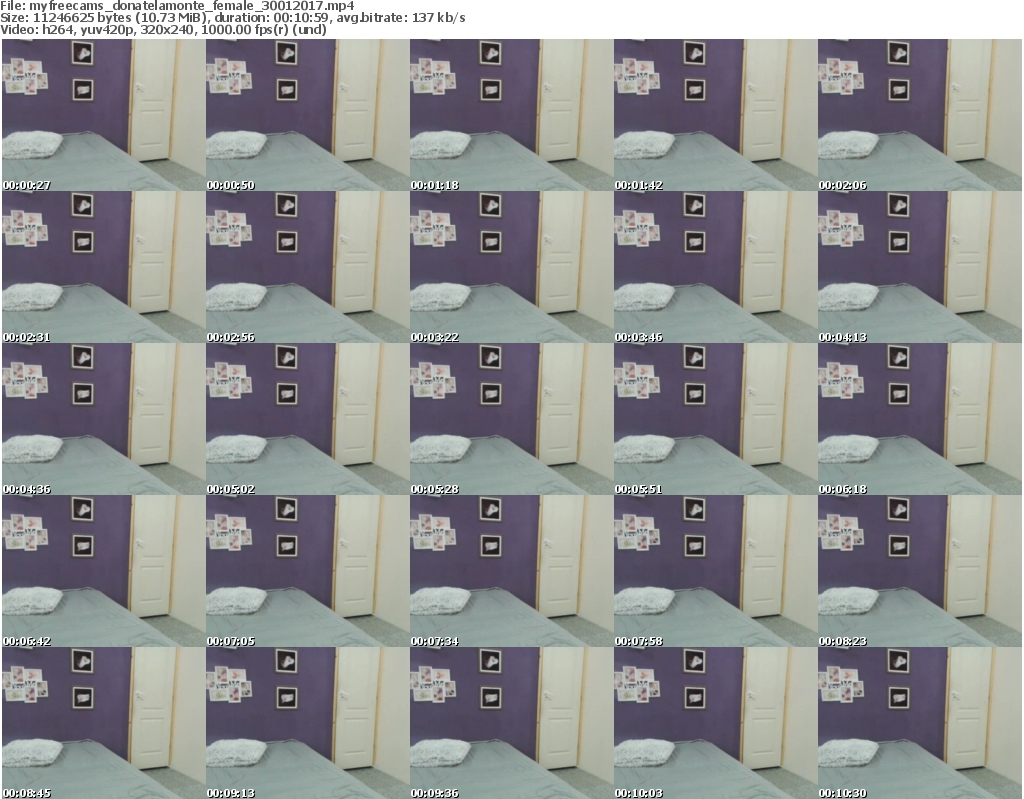Select the thumbnail frame at 00:10:30

(x=920, y=723)
